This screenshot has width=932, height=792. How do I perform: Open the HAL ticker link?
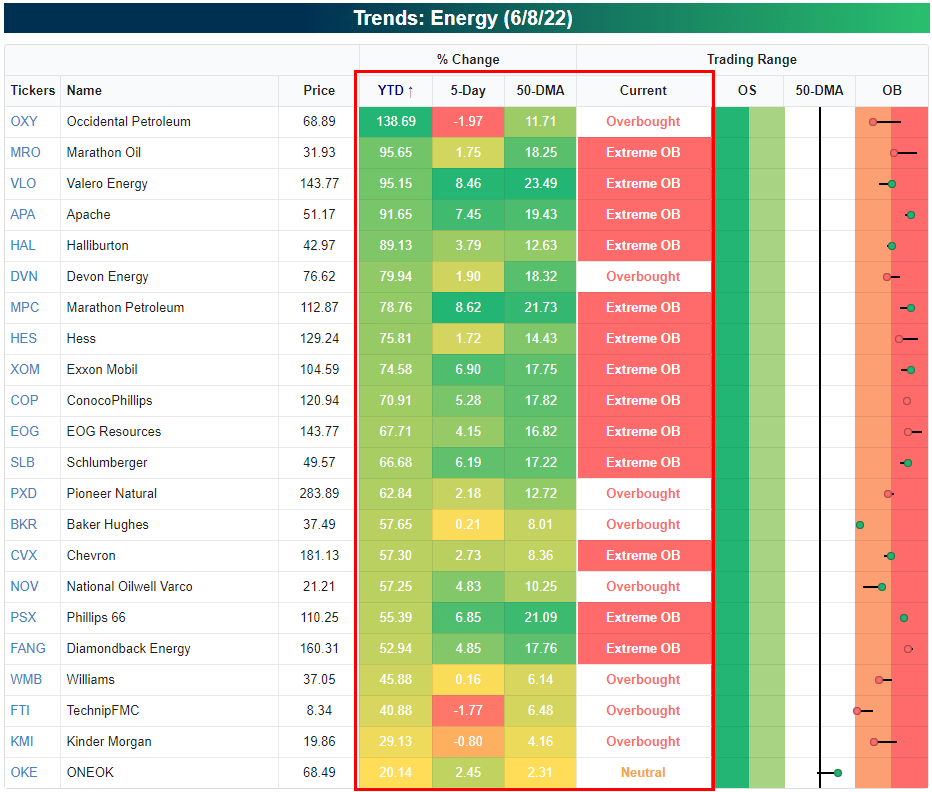pos(23,245)
